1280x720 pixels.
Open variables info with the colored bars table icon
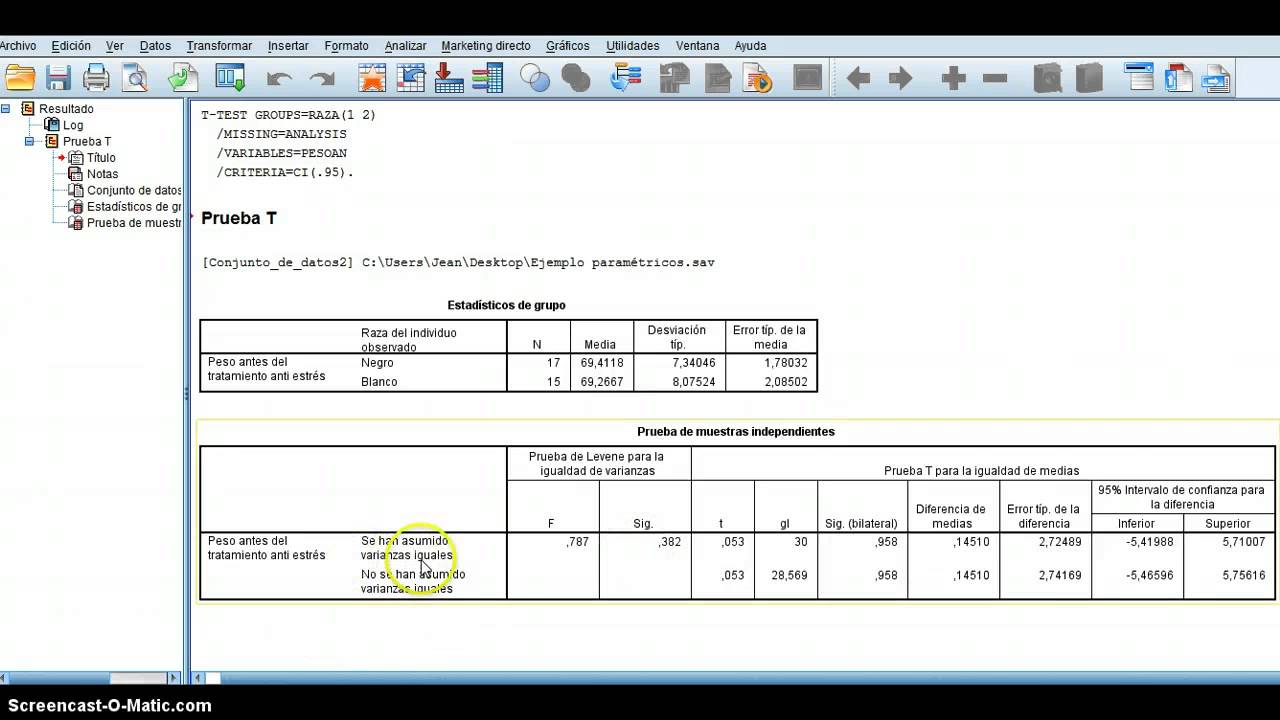(487, 77)
